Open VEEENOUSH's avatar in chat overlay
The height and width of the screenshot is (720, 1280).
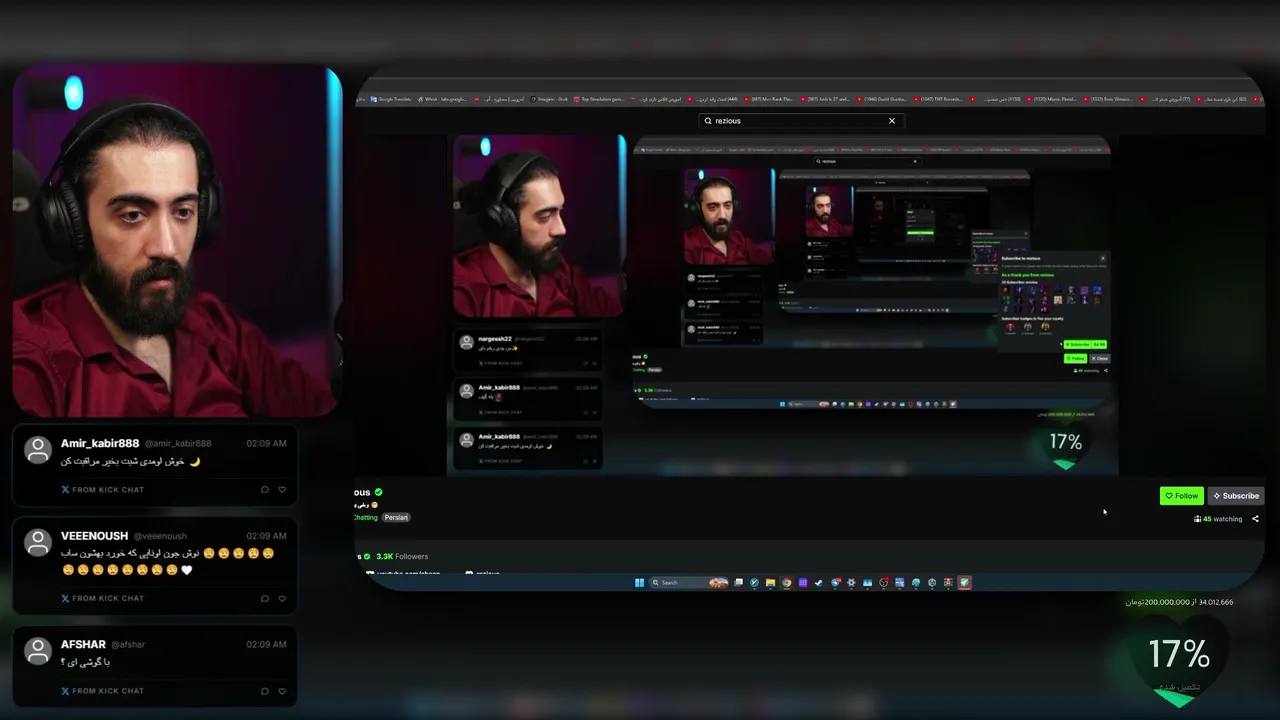click(x=38, y=542)
